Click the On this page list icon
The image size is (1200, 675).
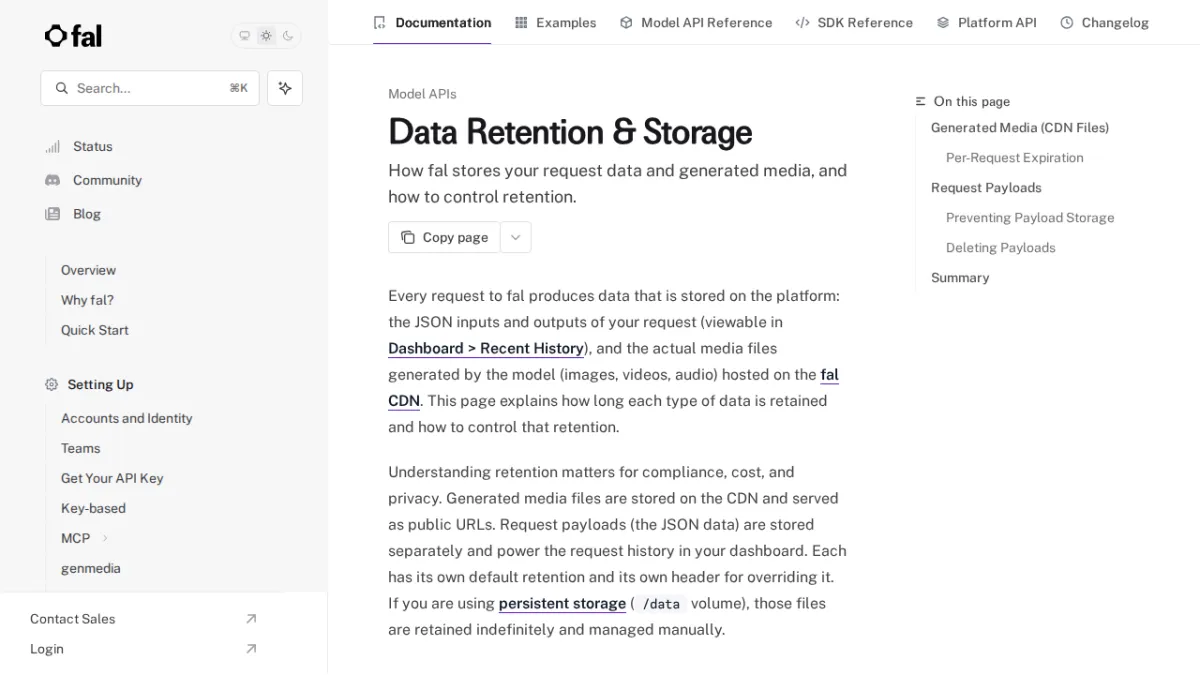click(x=921, y=101)
